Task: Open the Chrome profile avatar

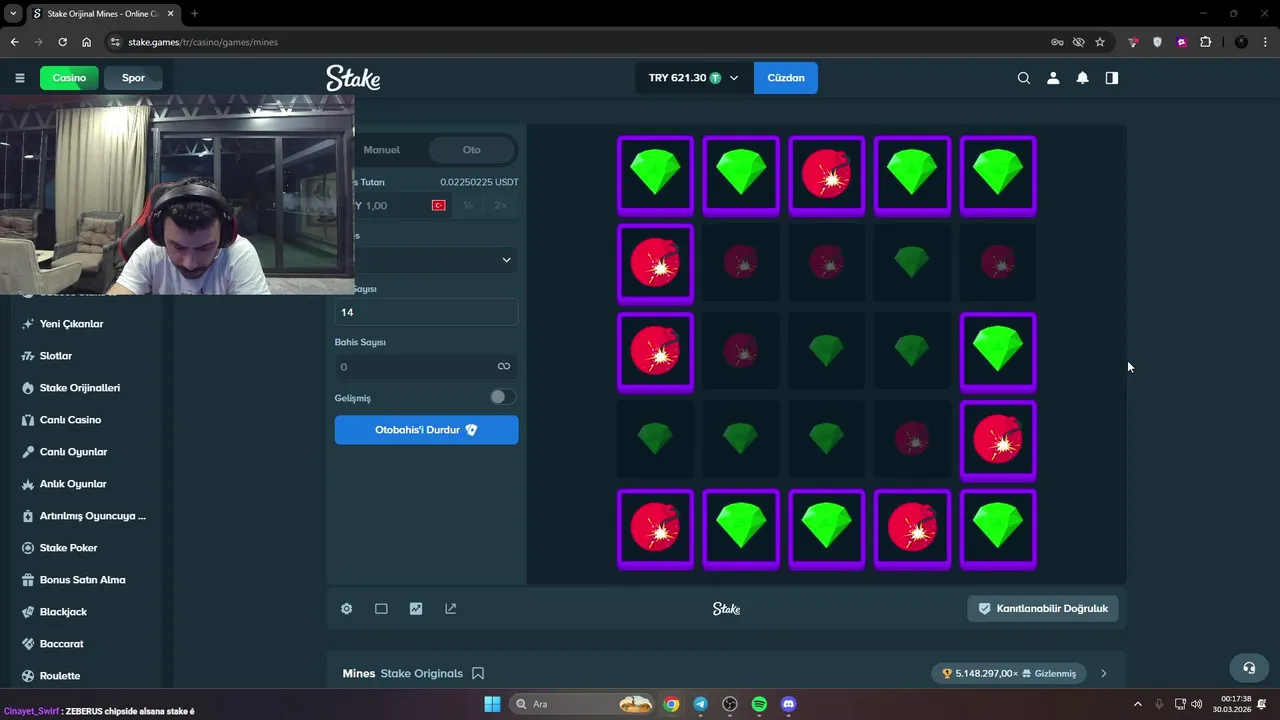Action: point(1241,42)
